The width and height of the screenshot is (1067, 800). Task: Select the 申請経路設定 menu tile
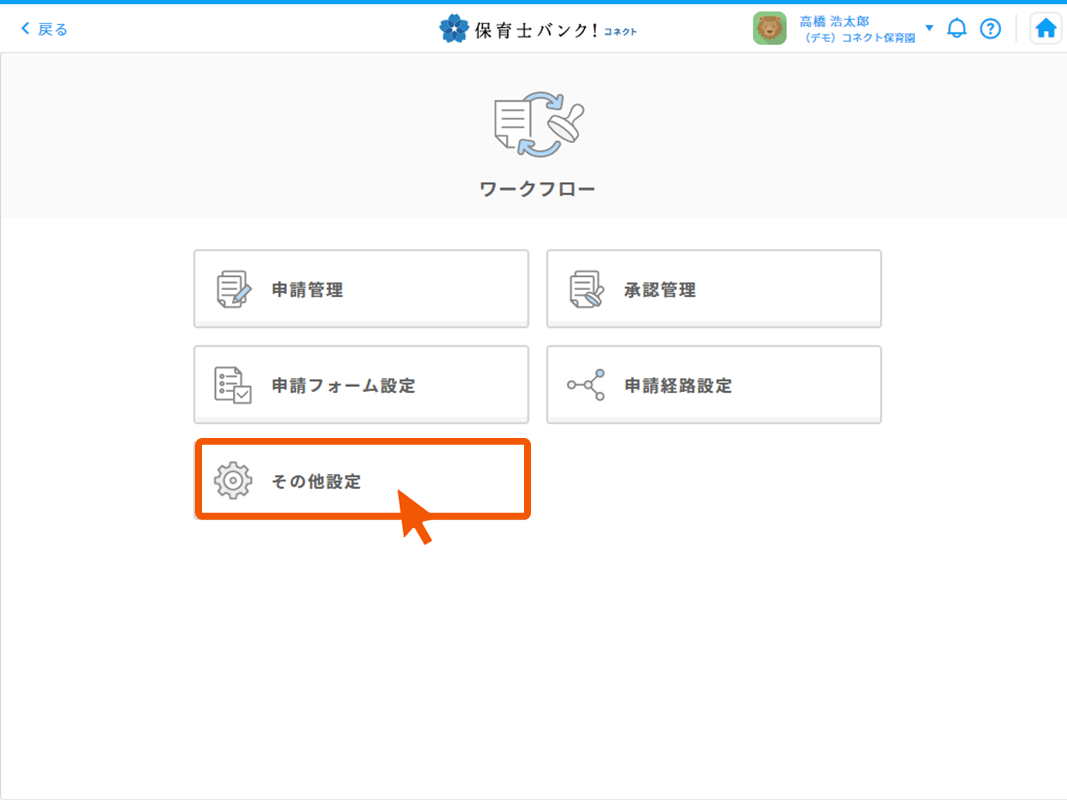pyautogui.click(x=713, y=385)
